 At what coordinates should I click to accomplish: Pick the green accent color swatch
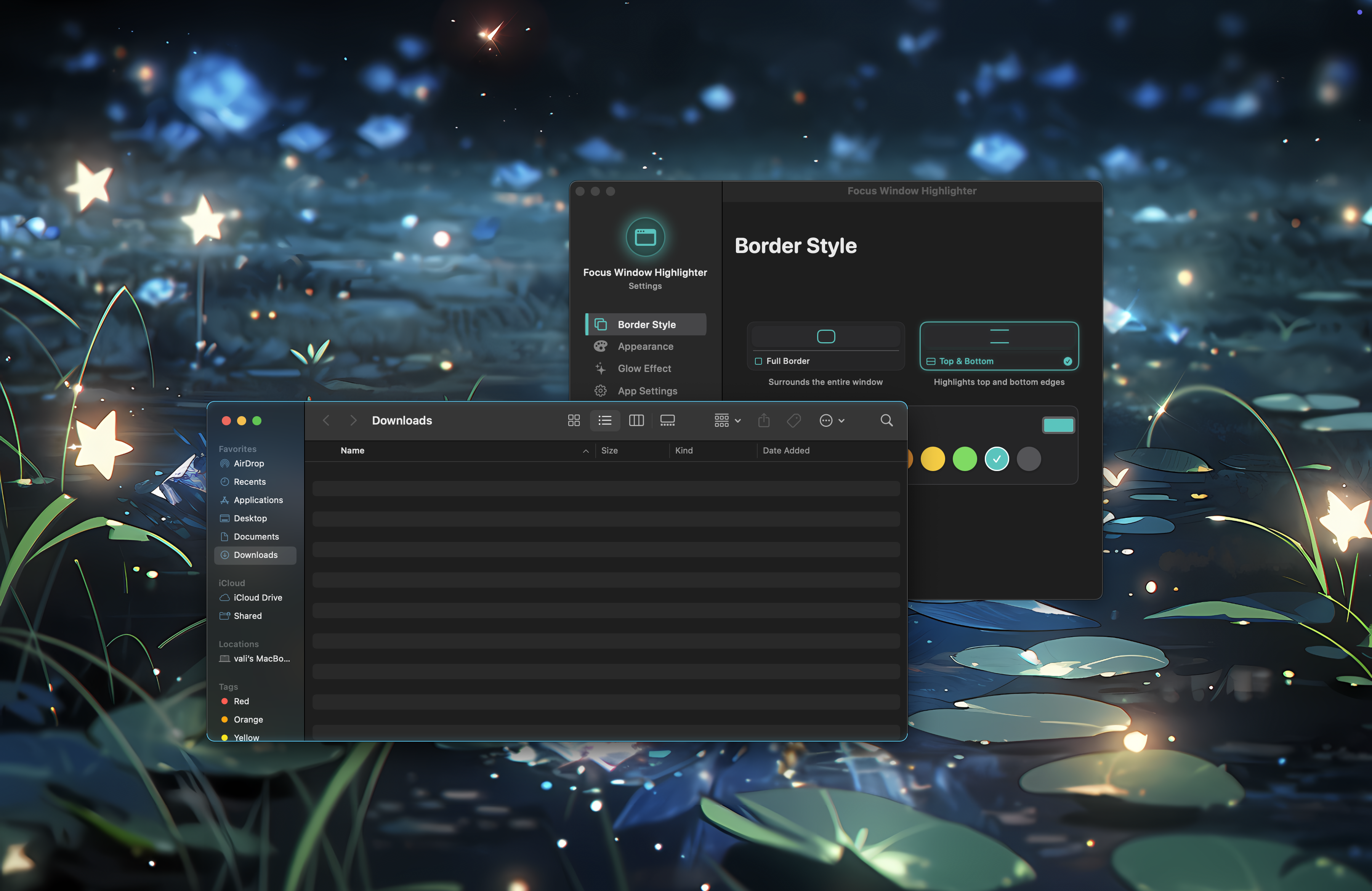click(965, 459)
